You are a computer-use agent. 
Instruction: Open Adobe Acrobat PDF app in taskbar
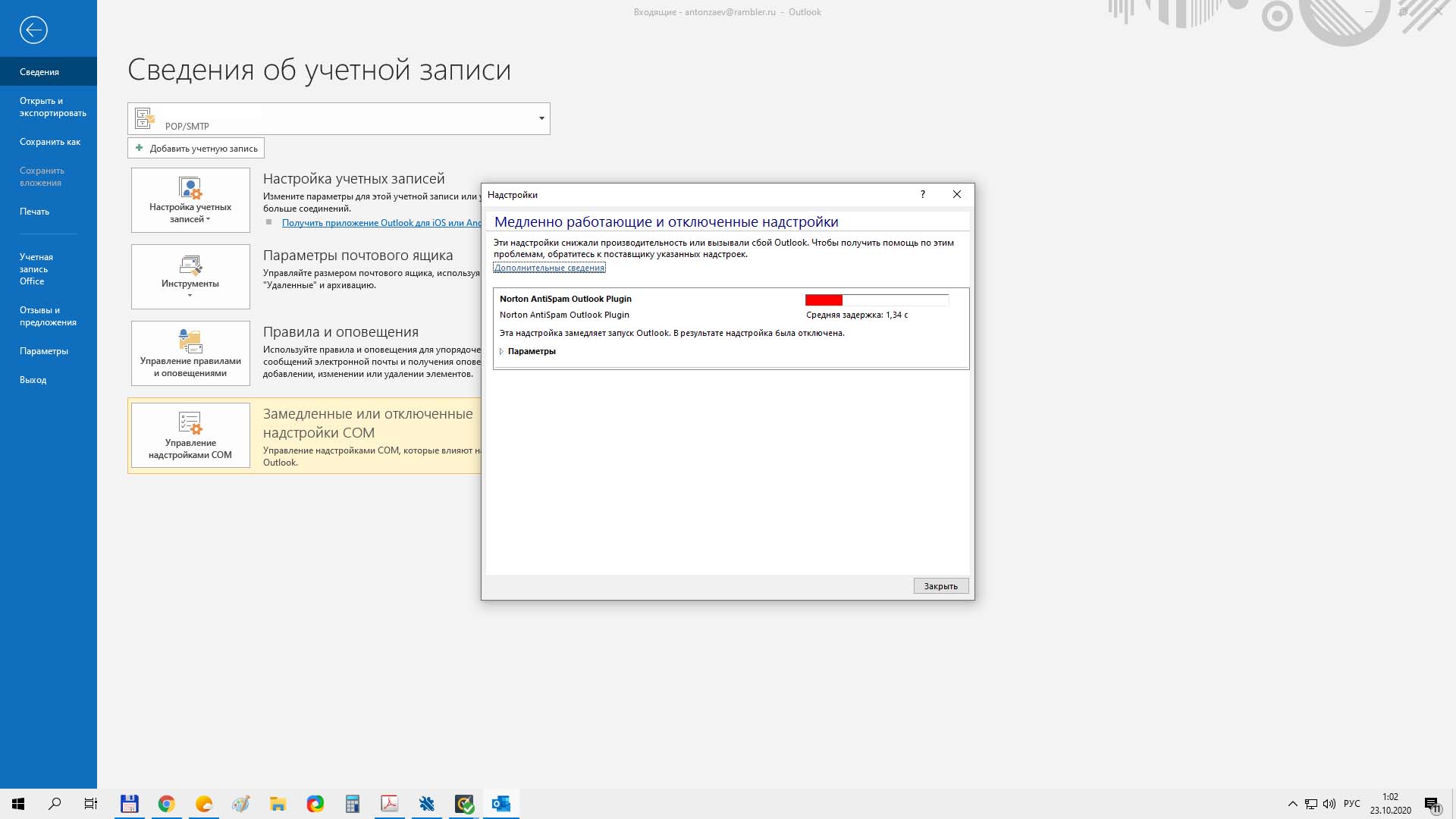[390, 804]
